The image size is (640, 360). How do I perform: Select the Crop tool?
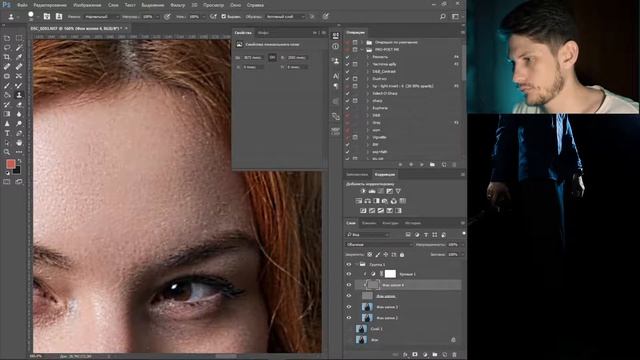point(7,57)
